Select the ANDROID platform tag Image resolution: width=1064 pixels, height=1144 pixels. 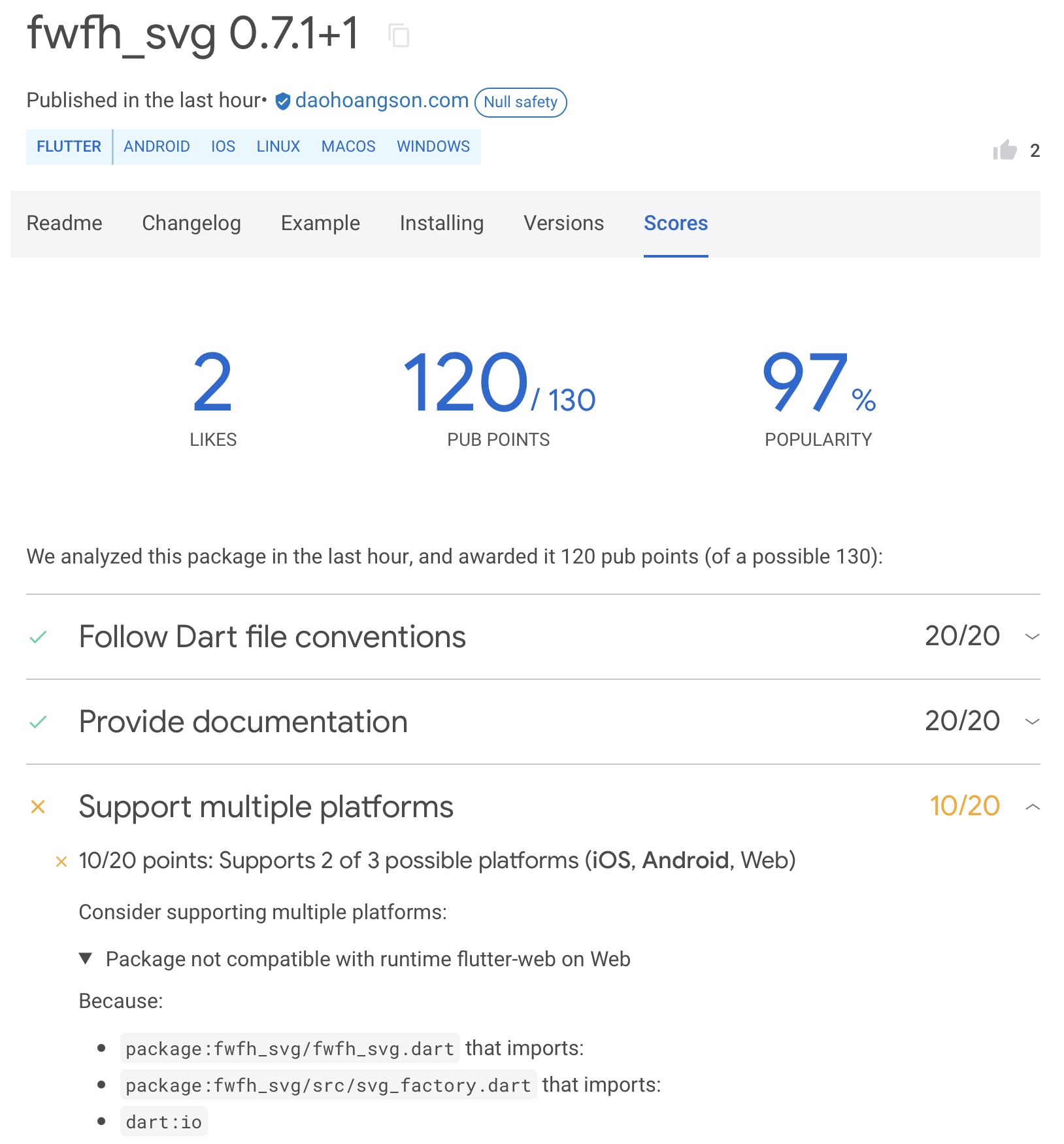[156, 146]
